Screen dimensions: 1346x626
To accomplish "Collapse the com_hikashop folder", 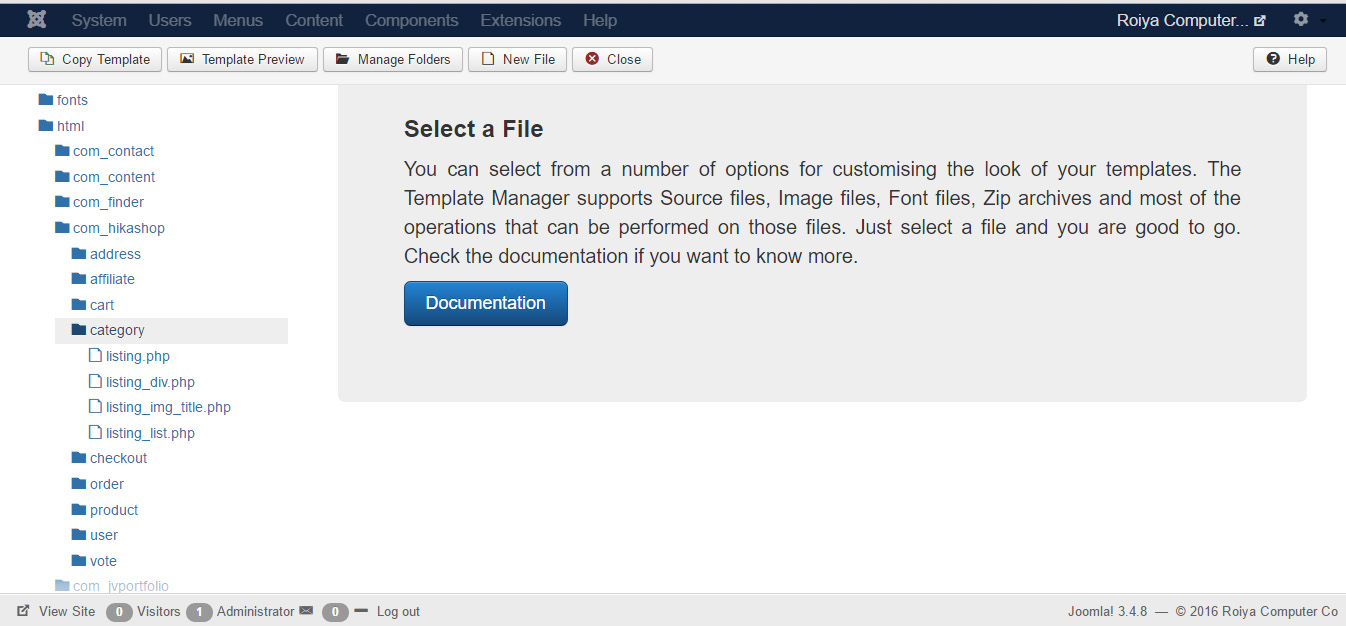I will tap(118, 228).
